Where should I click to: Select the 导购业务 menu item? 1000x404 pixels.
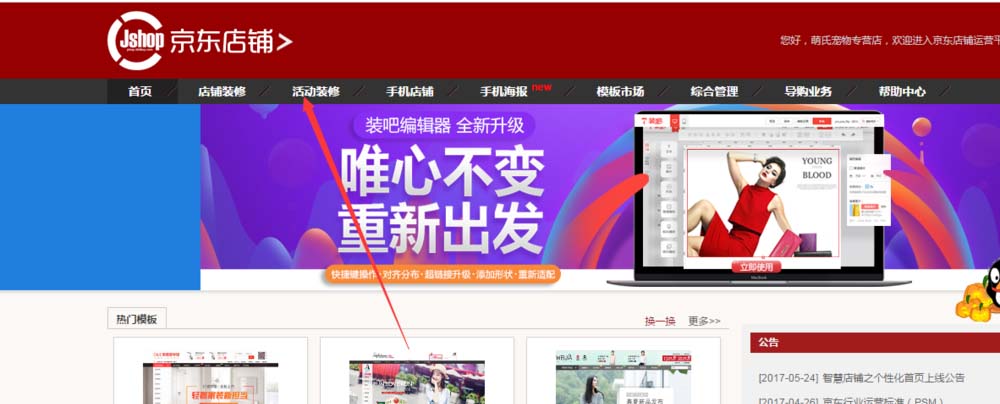pyautogui.click(x=808, y=91)
